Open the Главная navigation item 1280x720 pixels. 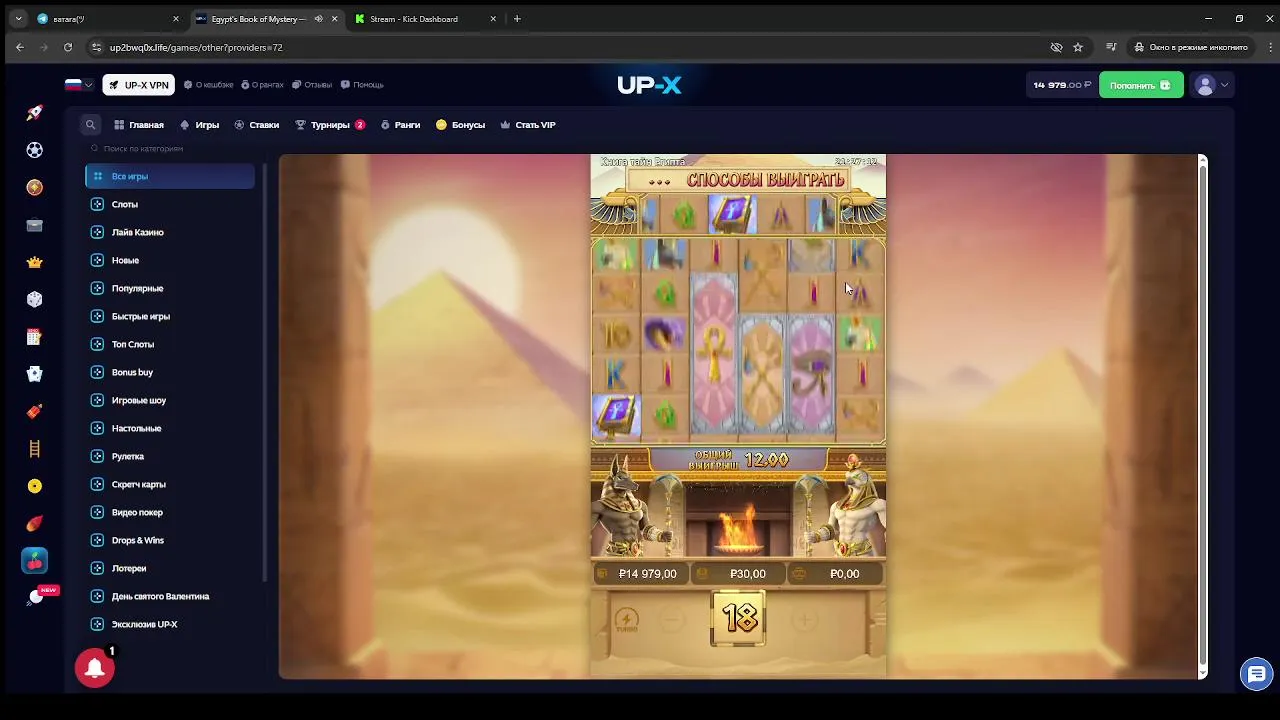(138, 125)
